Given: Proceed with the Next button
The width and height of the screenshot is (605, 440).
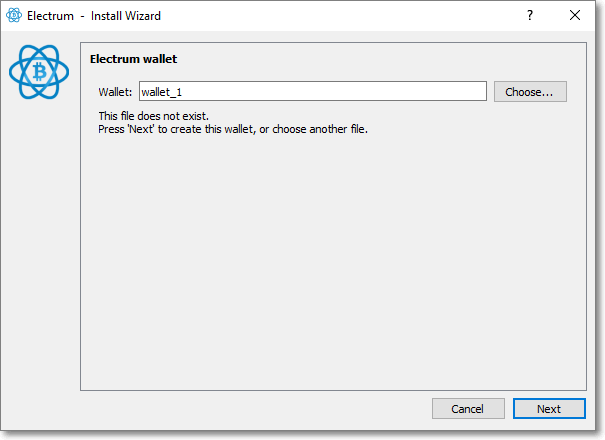Looking at the screenshot, I should click(549, 408).
